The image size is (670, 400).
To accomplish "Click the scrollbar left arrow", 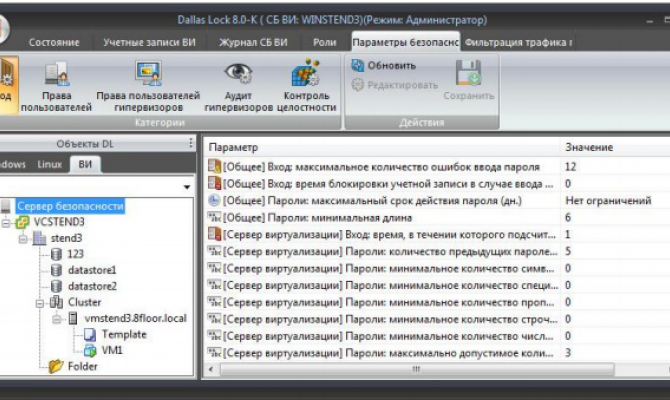I will coord(211,369).
